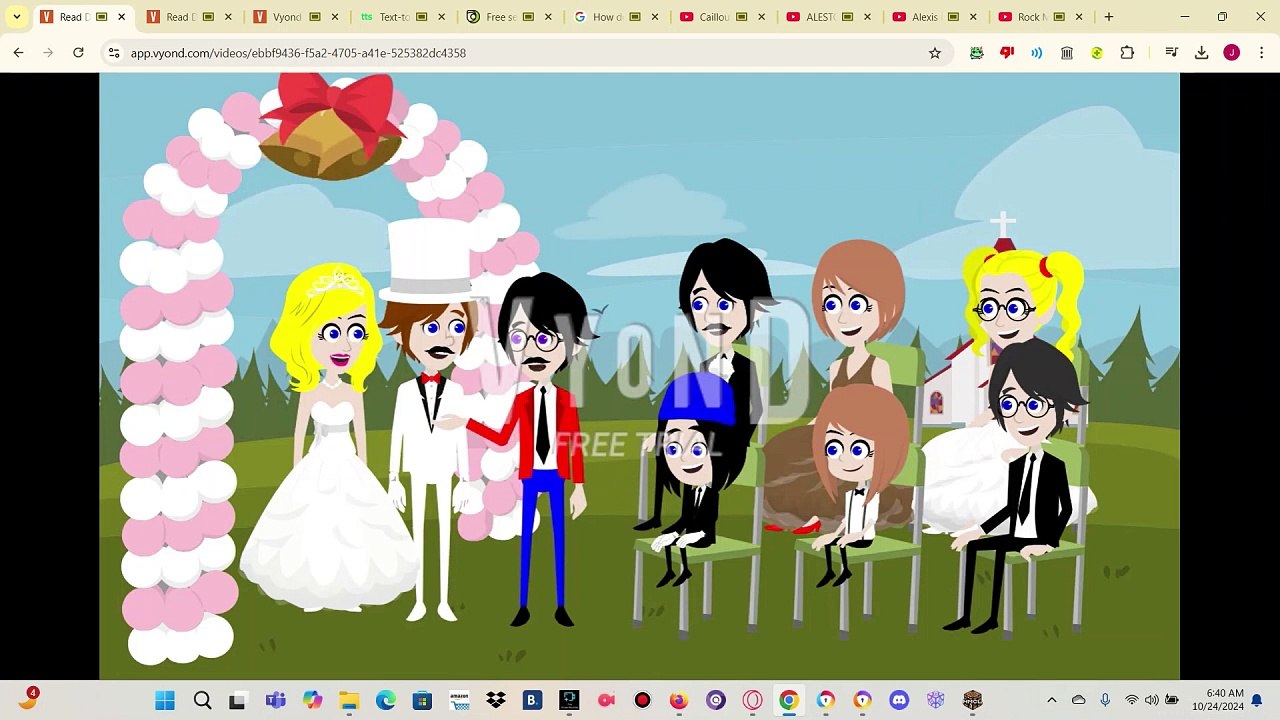The width and height of the screenshot is (1280, 720).
Task: Launch Dropbox from the taskbar
Action: [495, 700]
